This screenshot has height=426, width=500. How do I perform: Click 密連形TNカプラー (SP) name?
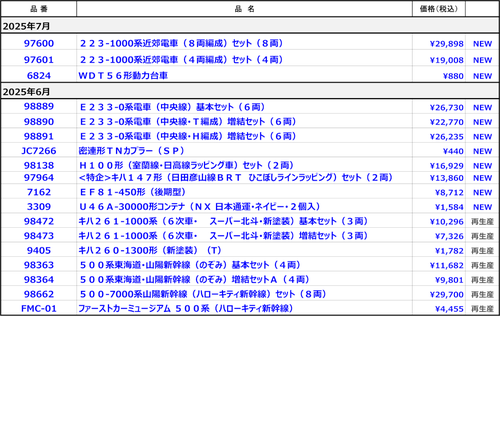[x=131, y=151]
